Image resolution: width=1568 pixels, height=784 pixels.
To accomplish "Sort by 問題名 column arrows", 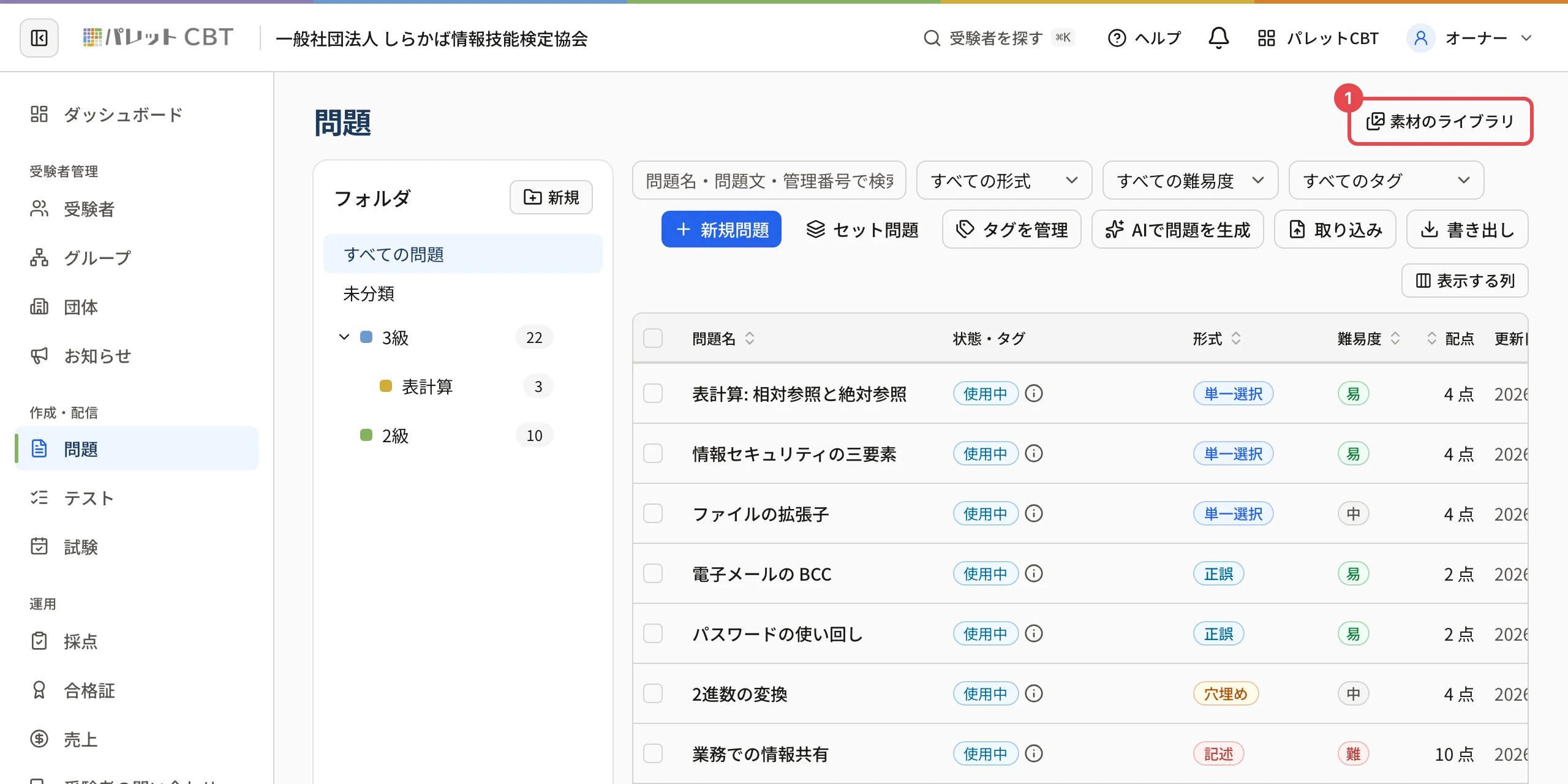I will coord(750,338).
